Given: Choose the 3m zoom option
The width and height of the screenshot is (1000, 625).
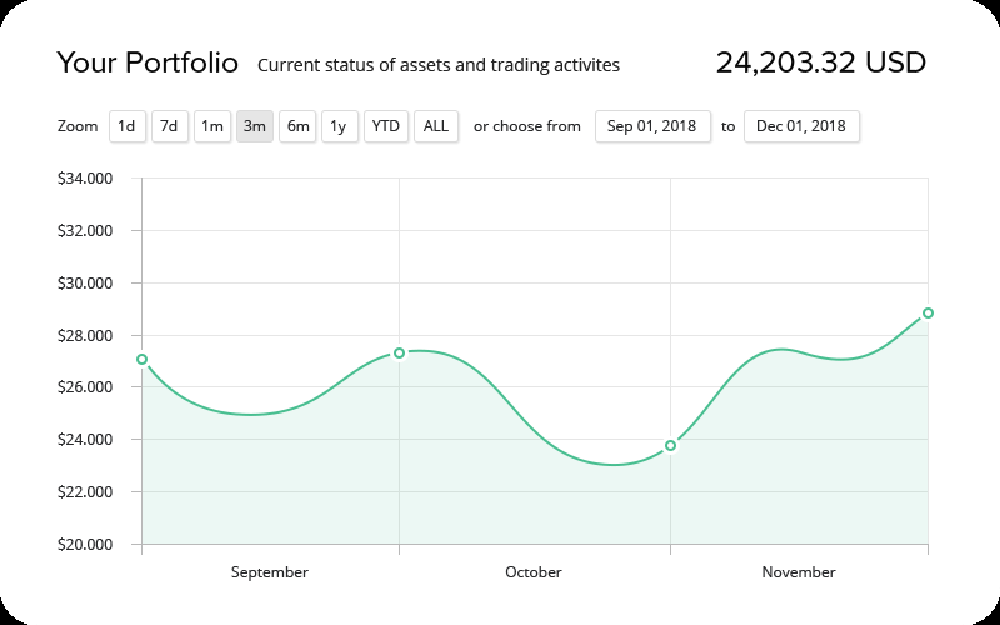Looking at the screenshot, I should (x=254, y=126).
